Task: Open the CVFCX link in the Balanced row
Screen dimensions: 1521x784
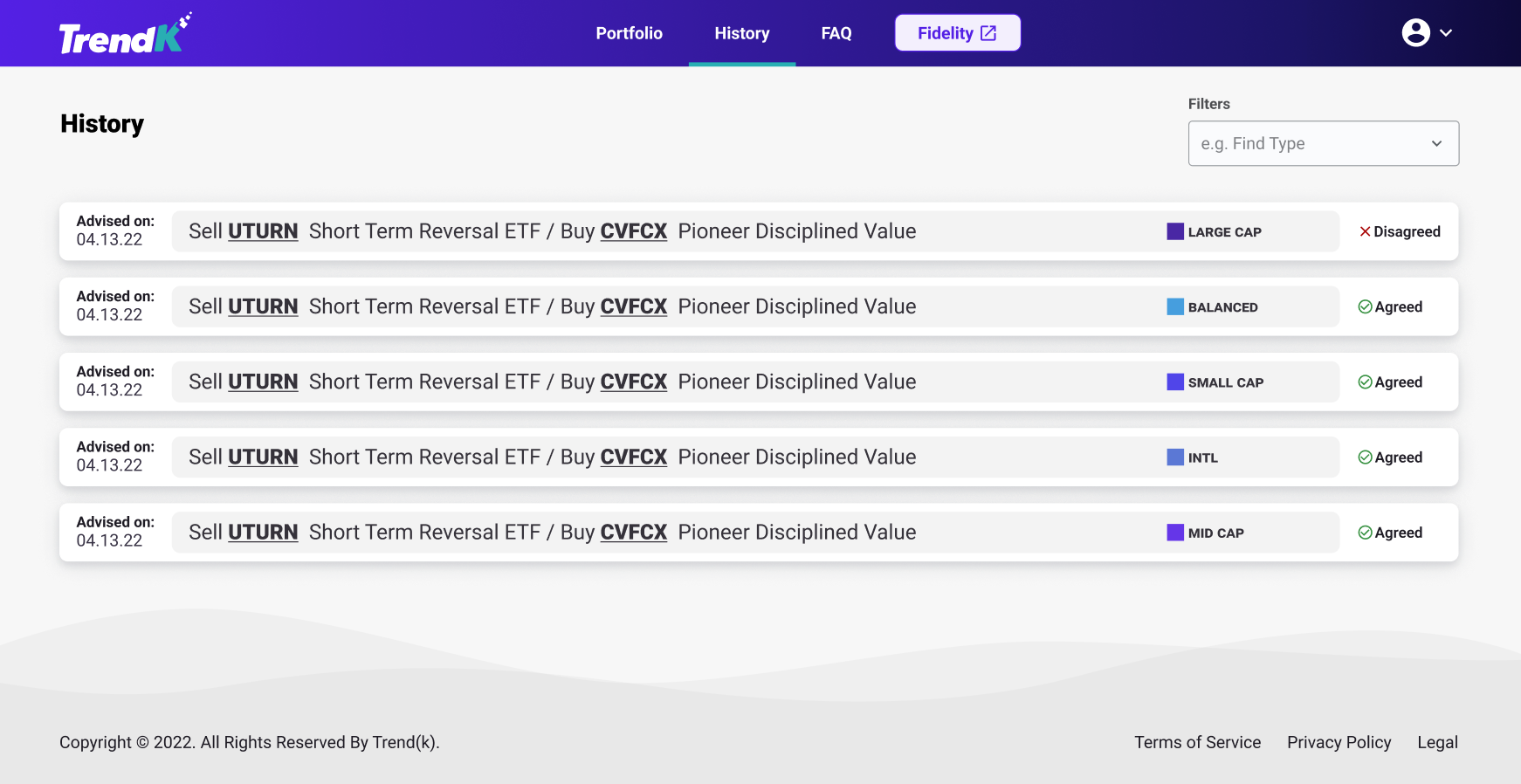Action: pyautogui.click(x=634, y=306)
